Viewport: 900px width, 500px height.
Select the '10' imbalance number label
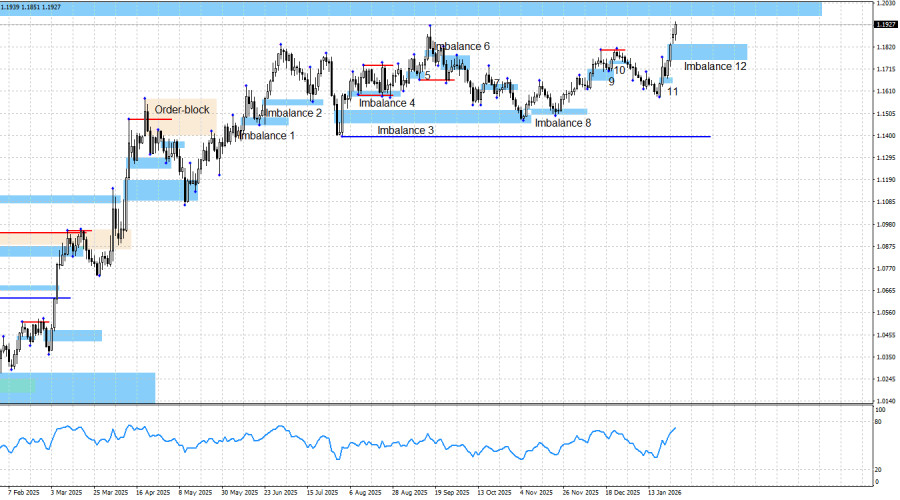(619, 71)
